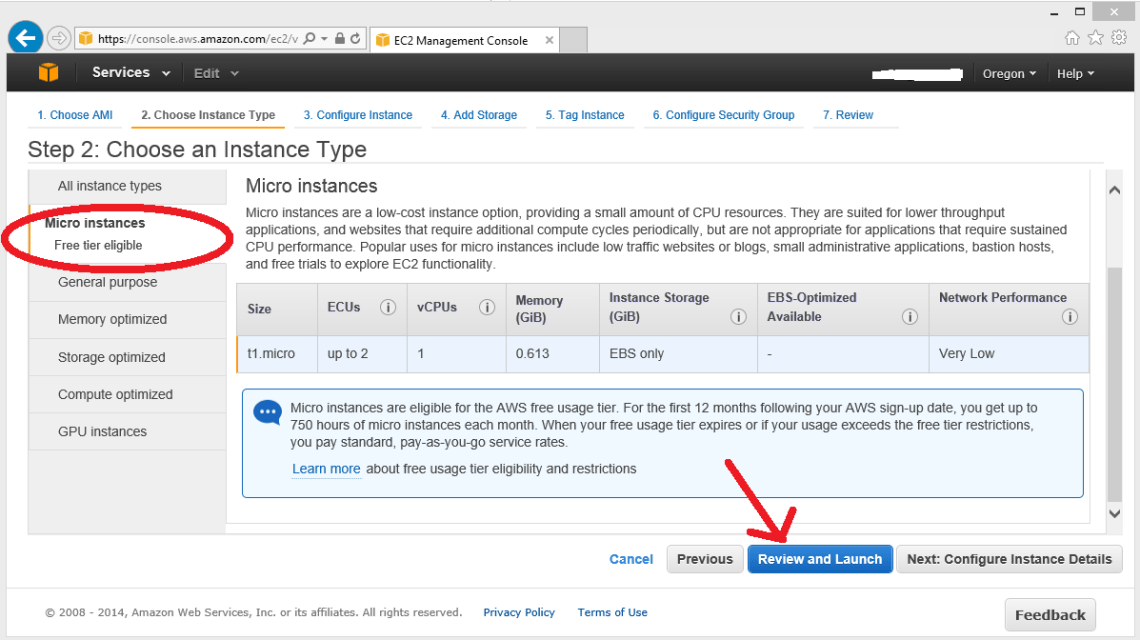The image size is (1140, 640).
Task: Open the Oregon region dropdown
Action: tap(1009, 73)
